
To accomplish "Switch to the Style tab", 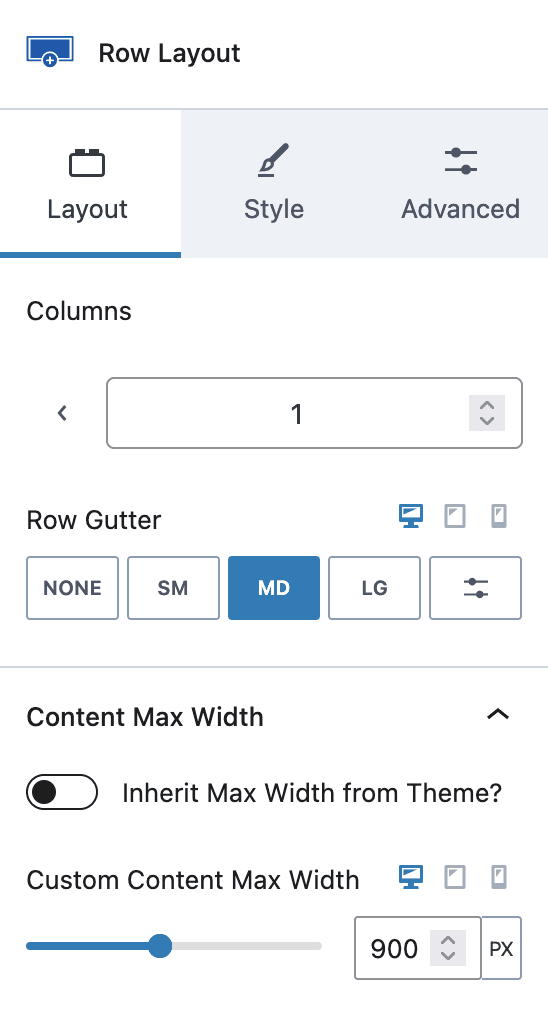I will point(274,184).
